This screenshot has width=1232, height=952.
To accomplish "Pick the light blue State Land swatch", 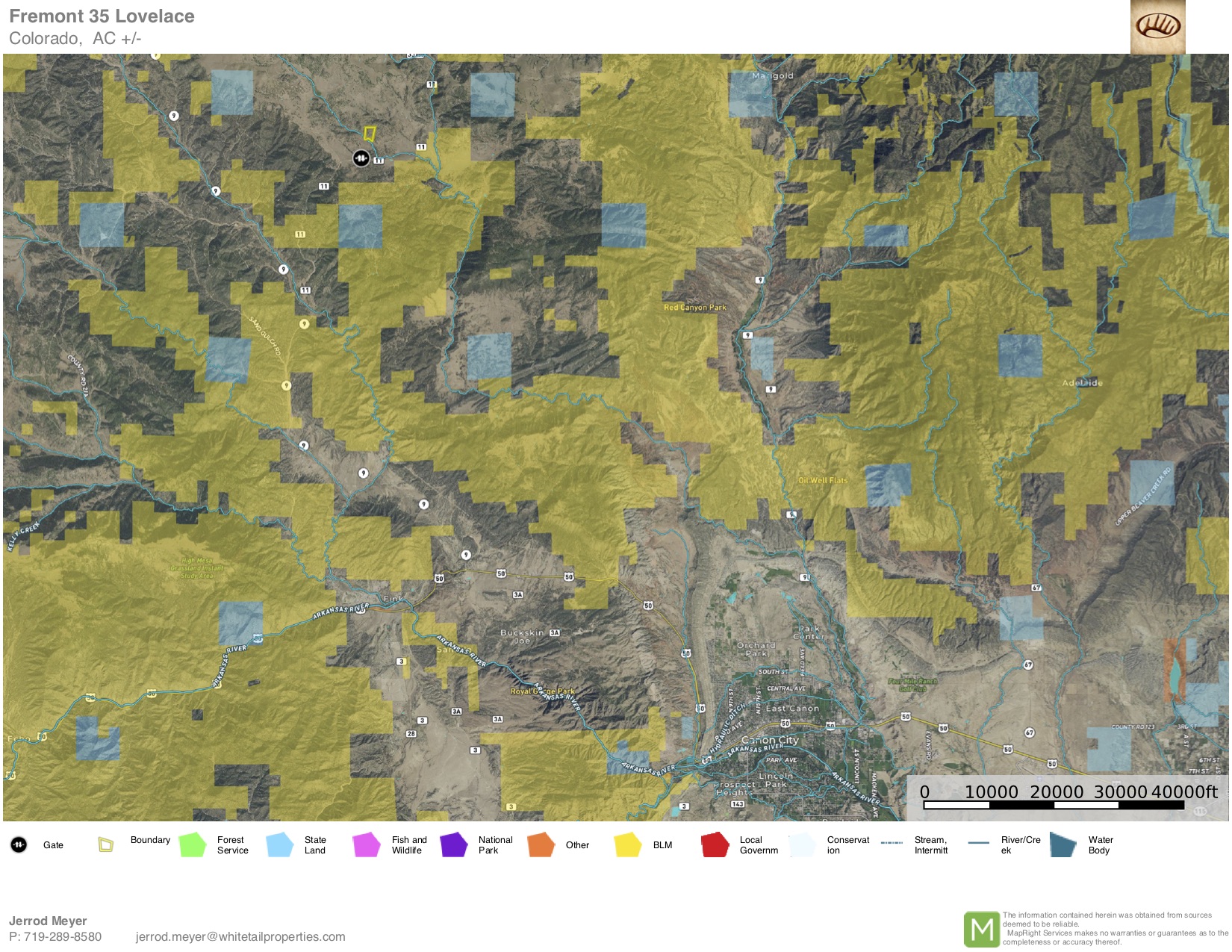I will pos(280,844).
